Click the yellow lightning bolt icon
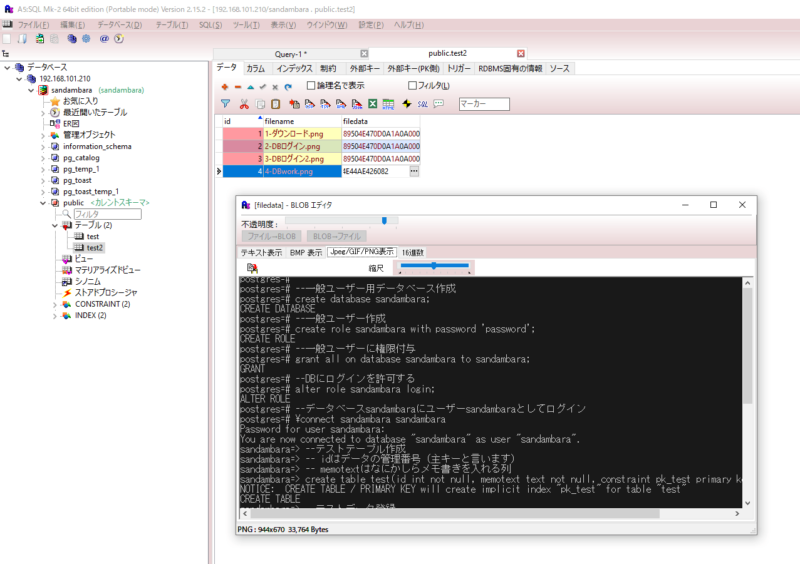 click(407, 104)
